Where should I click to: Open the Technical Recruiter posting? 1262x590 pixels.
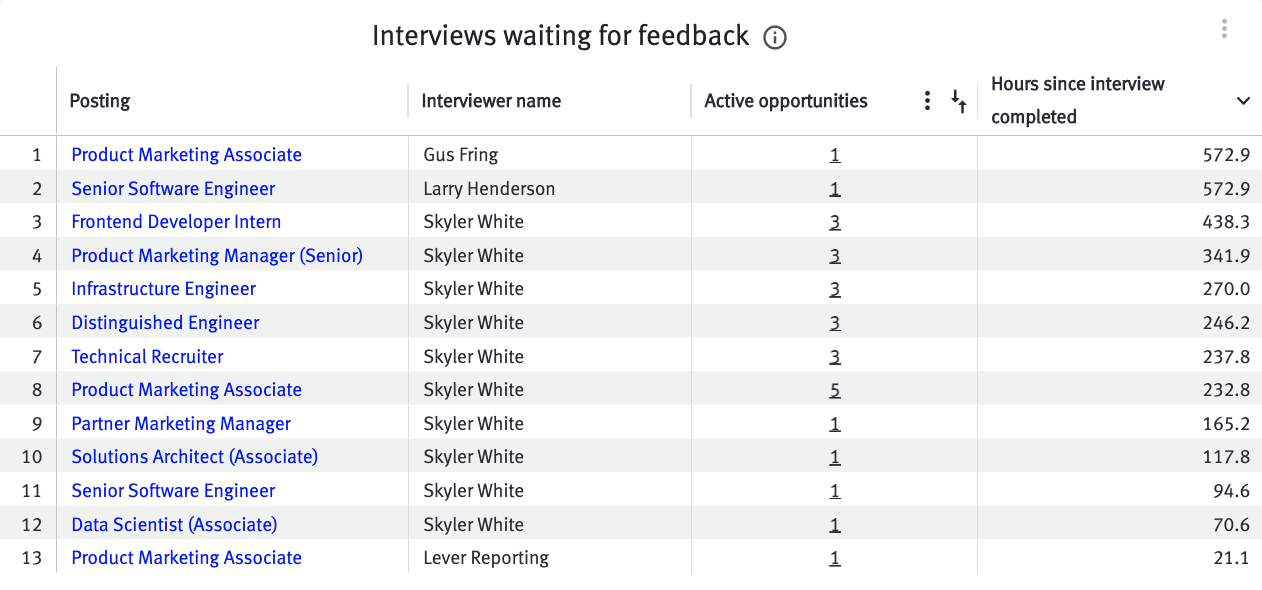coord(147,356)
